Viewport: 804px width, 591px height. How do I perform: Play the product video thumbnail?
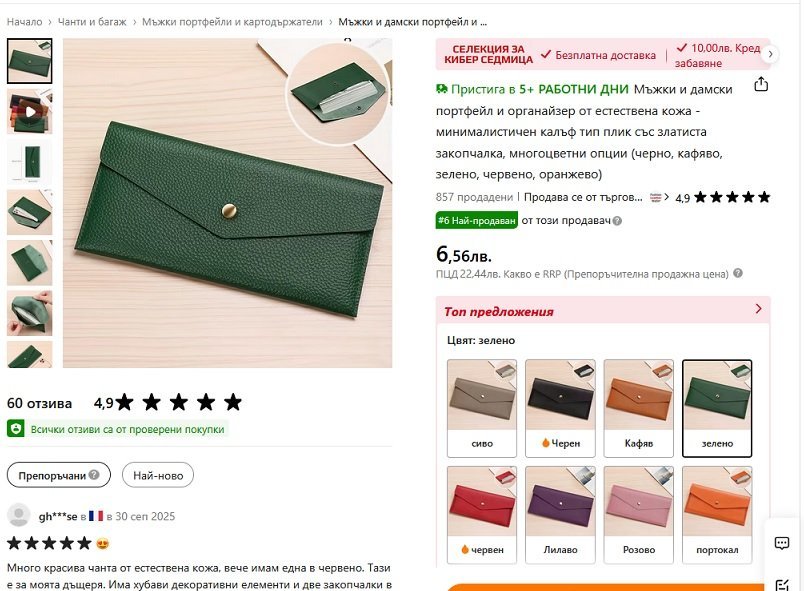coord(29,111)
